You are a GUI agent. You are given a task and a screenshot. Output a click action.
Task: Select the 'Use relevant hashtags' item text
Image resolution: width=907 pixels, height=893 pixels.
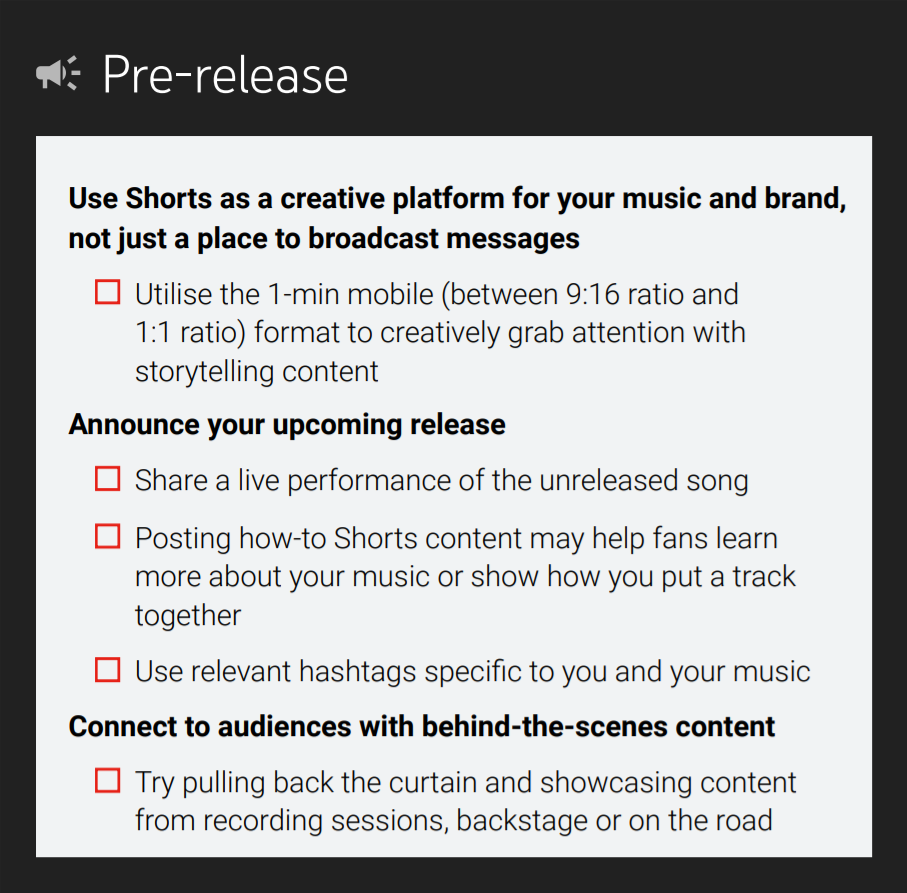click(472, 670)
